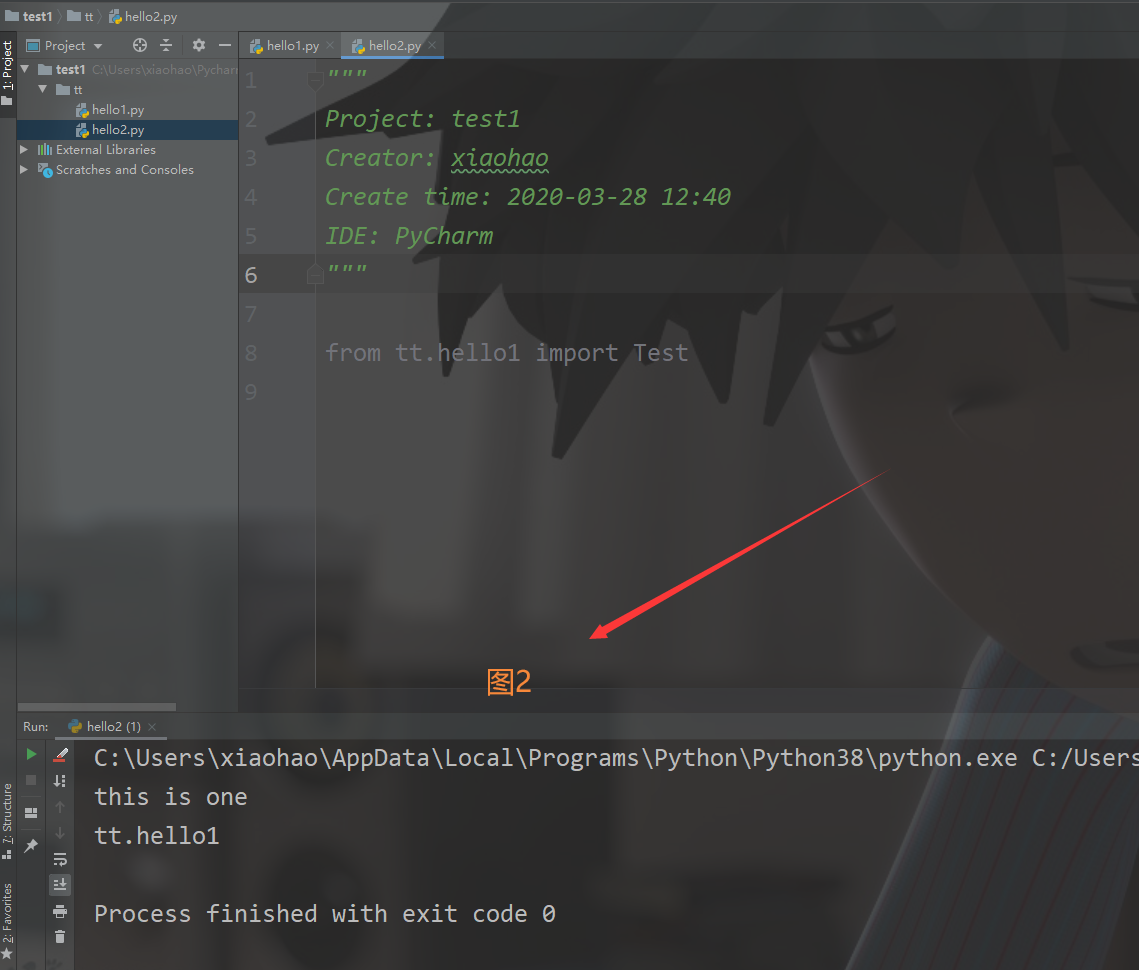
Task: Open Project panel settings with the gear icon
Action: 197,45
